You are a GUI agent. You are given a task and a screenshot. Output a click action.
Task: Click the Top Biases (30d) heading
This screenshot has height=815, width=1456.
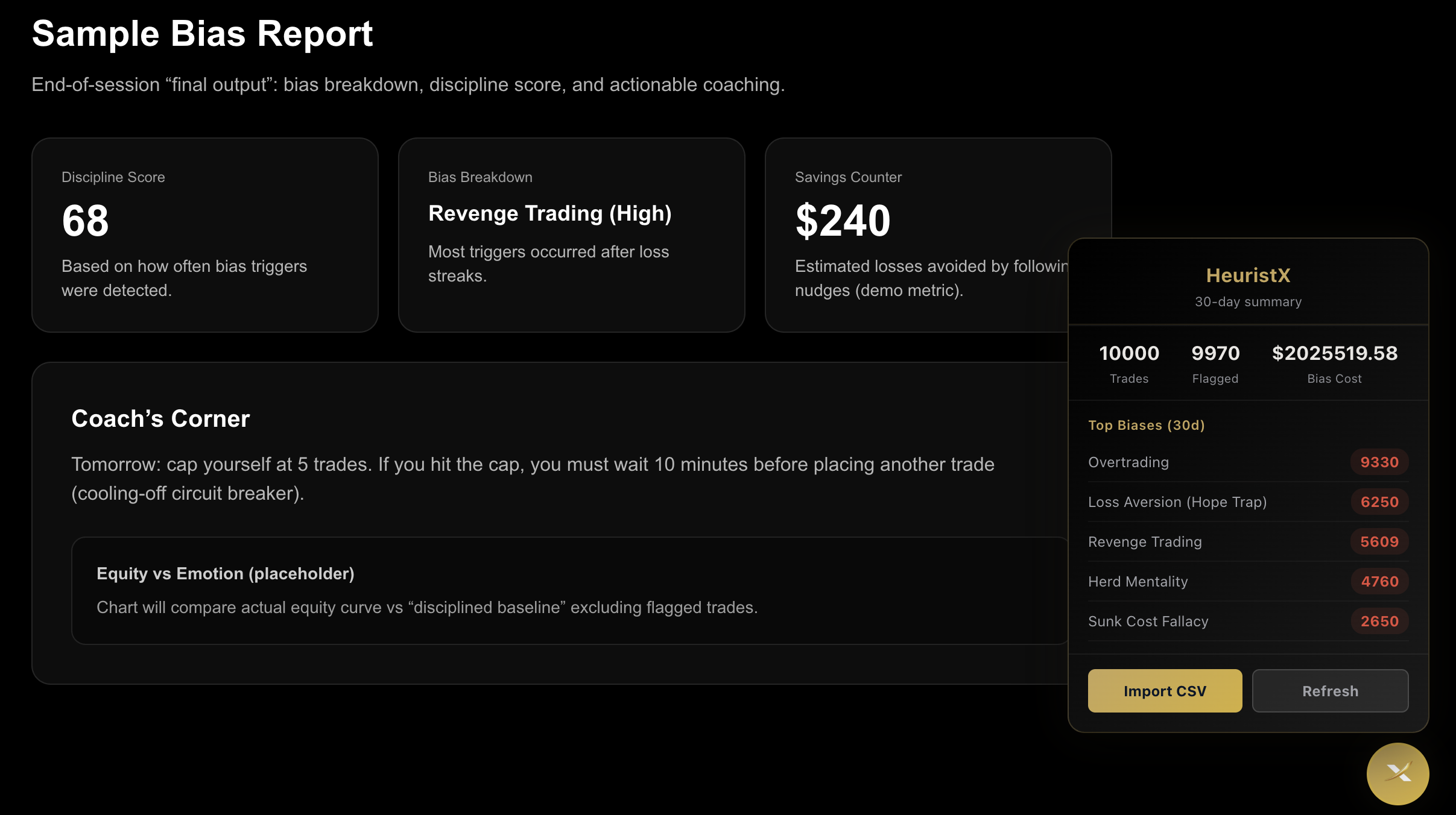[x=1146, y=426]
